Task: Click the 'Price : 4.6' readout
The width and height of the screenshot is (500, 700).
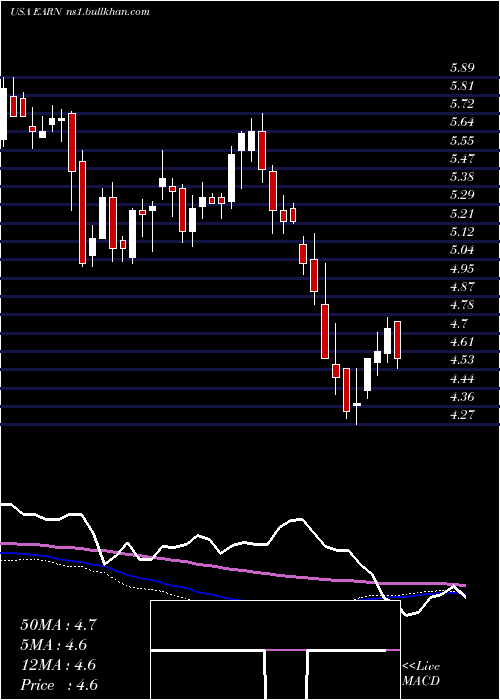Action: [x=59, y=685]
